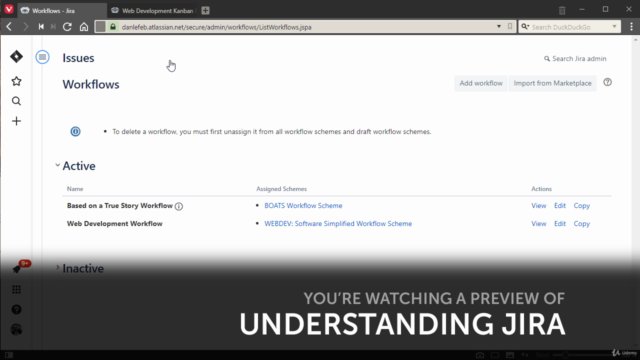The height and width of the screenshot is (360, 640).
Task: Click the site security padlock icon
Action: pyautogui.click(x=113, y=27)
